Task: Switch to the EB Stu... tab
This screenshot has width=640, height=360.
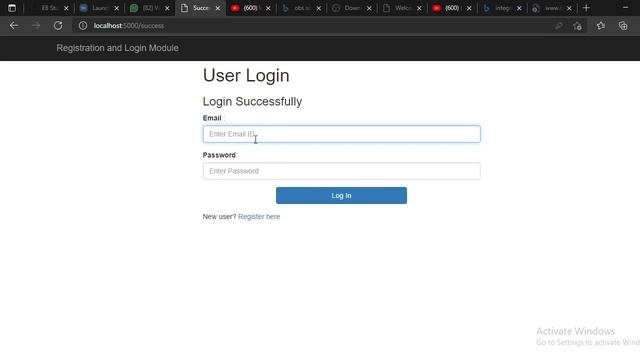Action: tap(48, 8)
